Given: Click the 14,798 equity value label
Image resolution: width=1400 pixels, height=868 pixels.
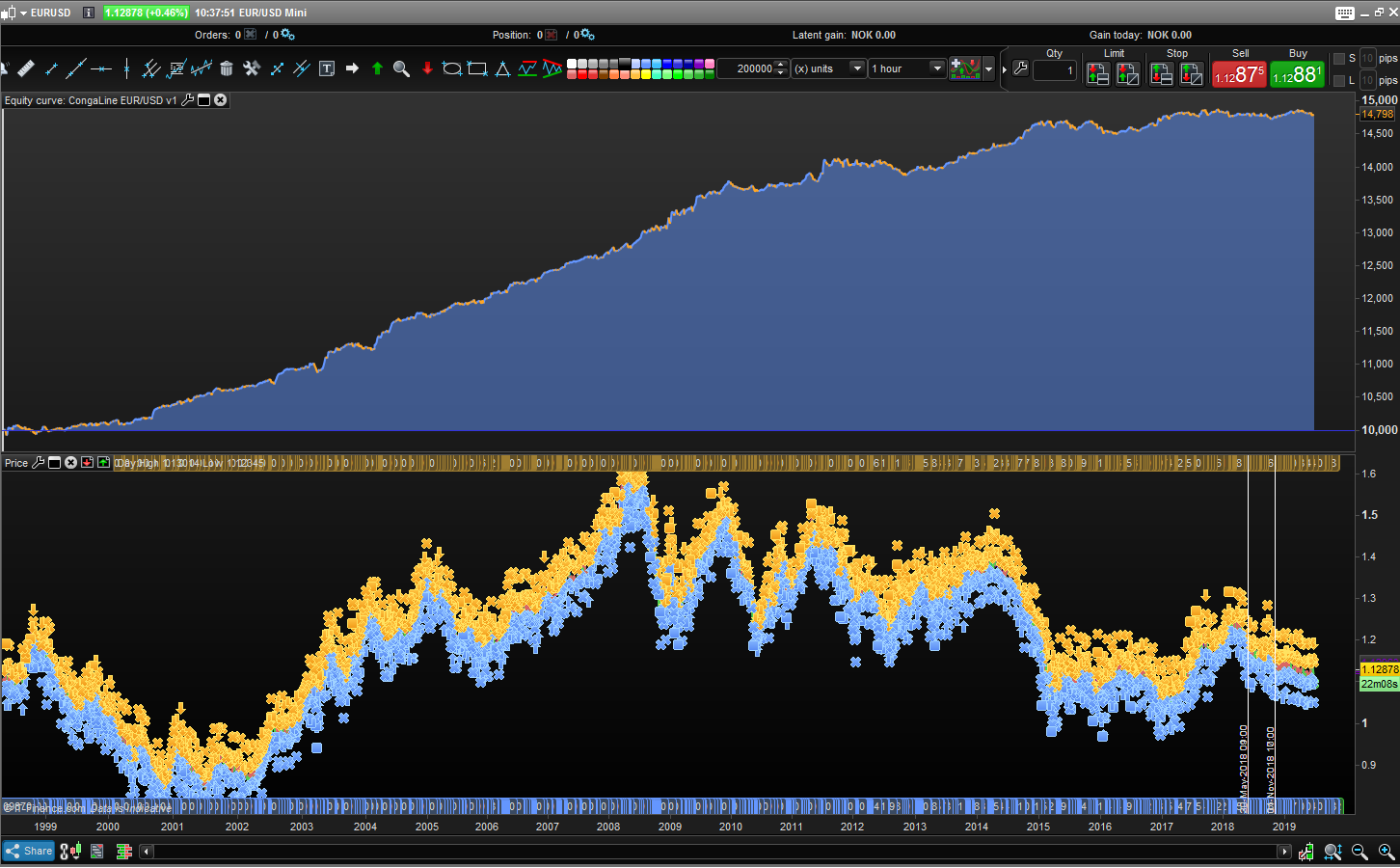Looking at the screenshot, I should coord(1377,114).
